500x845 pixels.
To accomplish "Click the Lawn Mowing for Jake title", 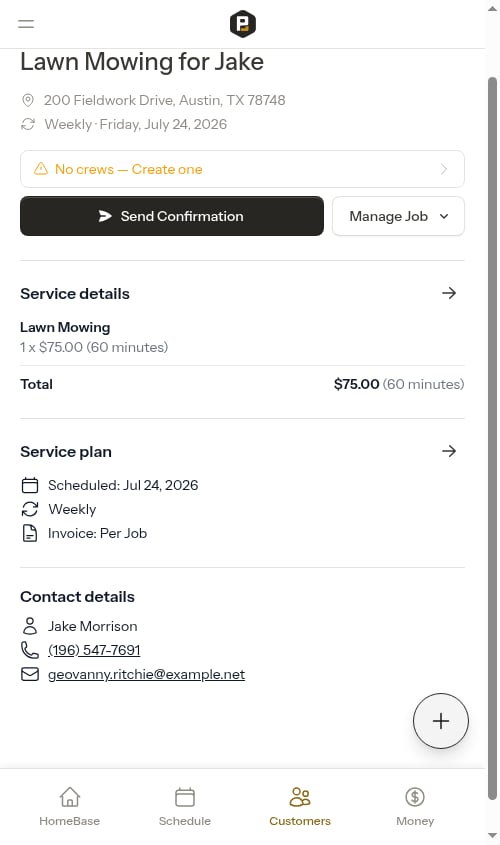I will coord(142,61).
